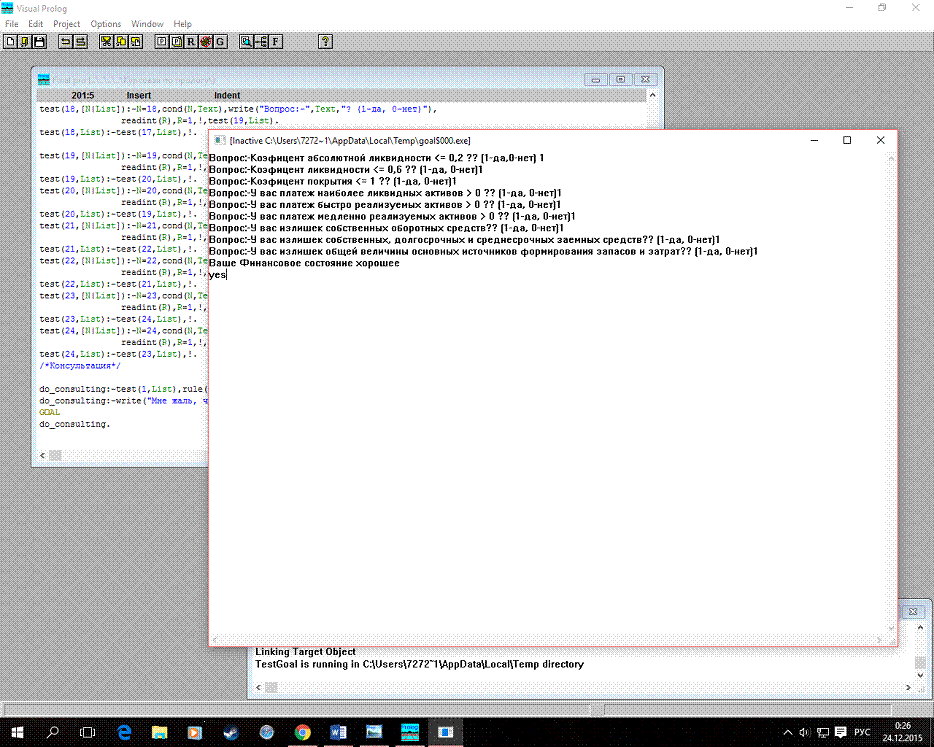The height and width of the screenshot is (747, 934).
Task: Open the Window menu
Action: coord(147,24)
